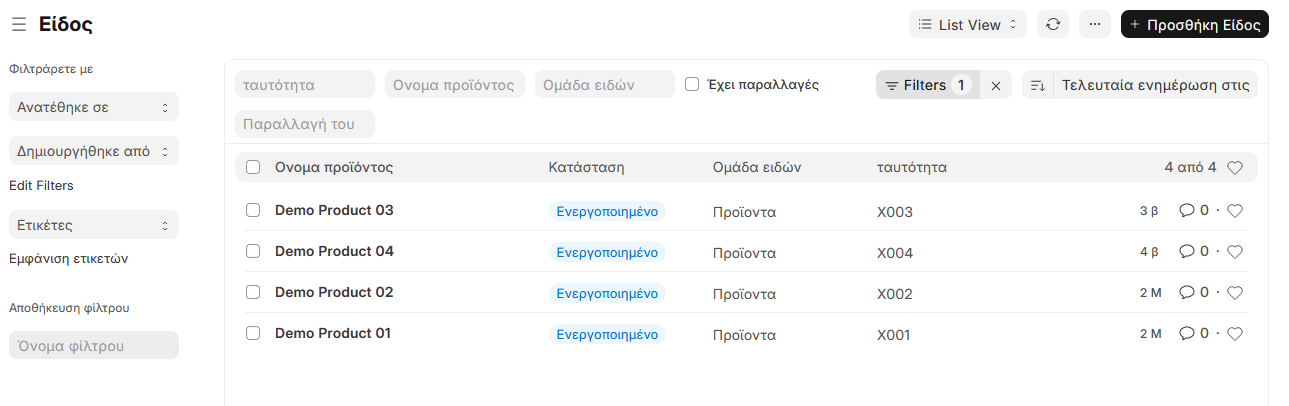Click the refresh list icon
Viewport: 1289px width, 406px height.
1052,25
